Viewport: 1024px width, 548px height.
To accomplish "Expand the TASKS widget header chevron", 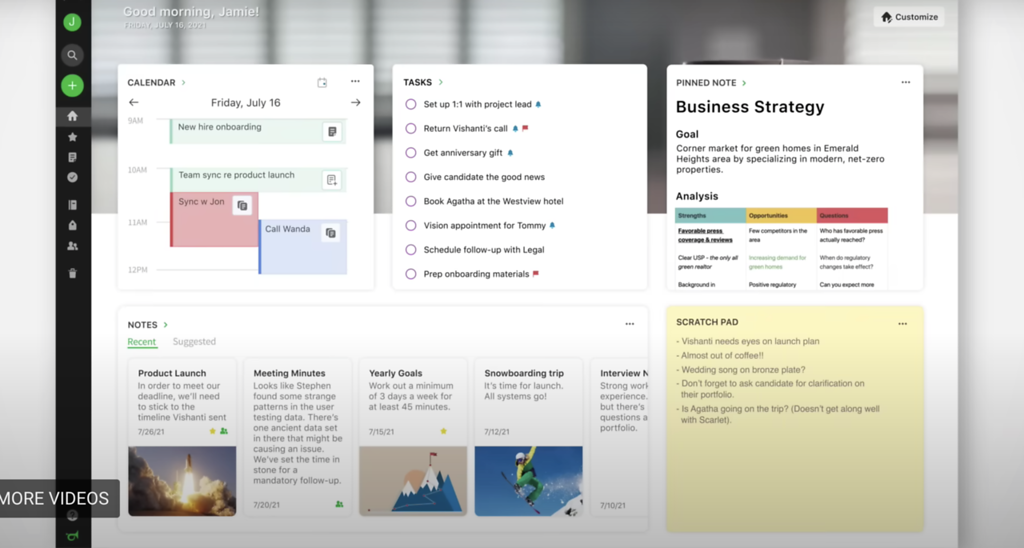I will 441,82.
